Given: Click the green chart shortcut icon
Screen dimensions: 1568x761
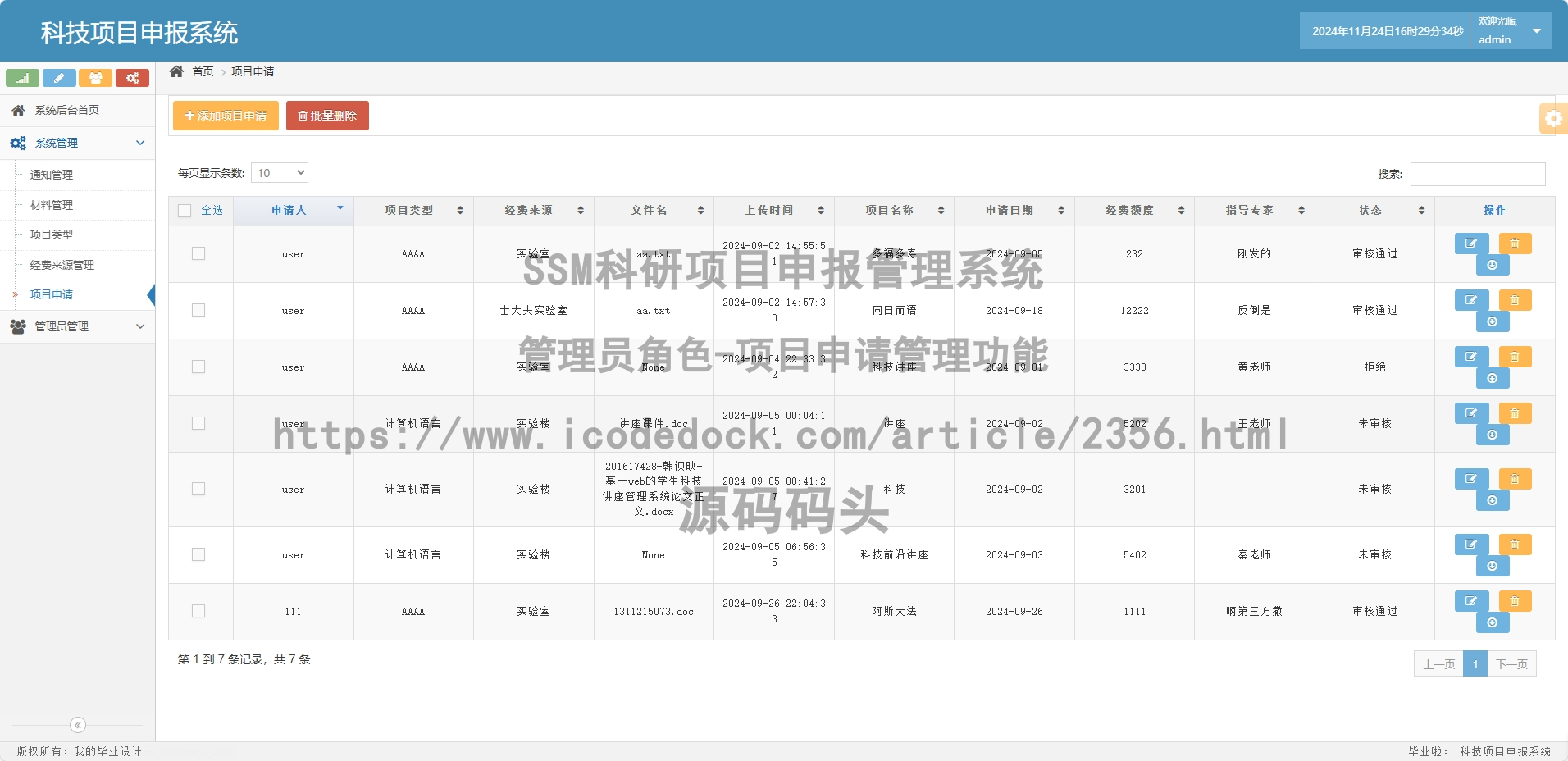Looking at the screenshot, I should click(22, 78).
